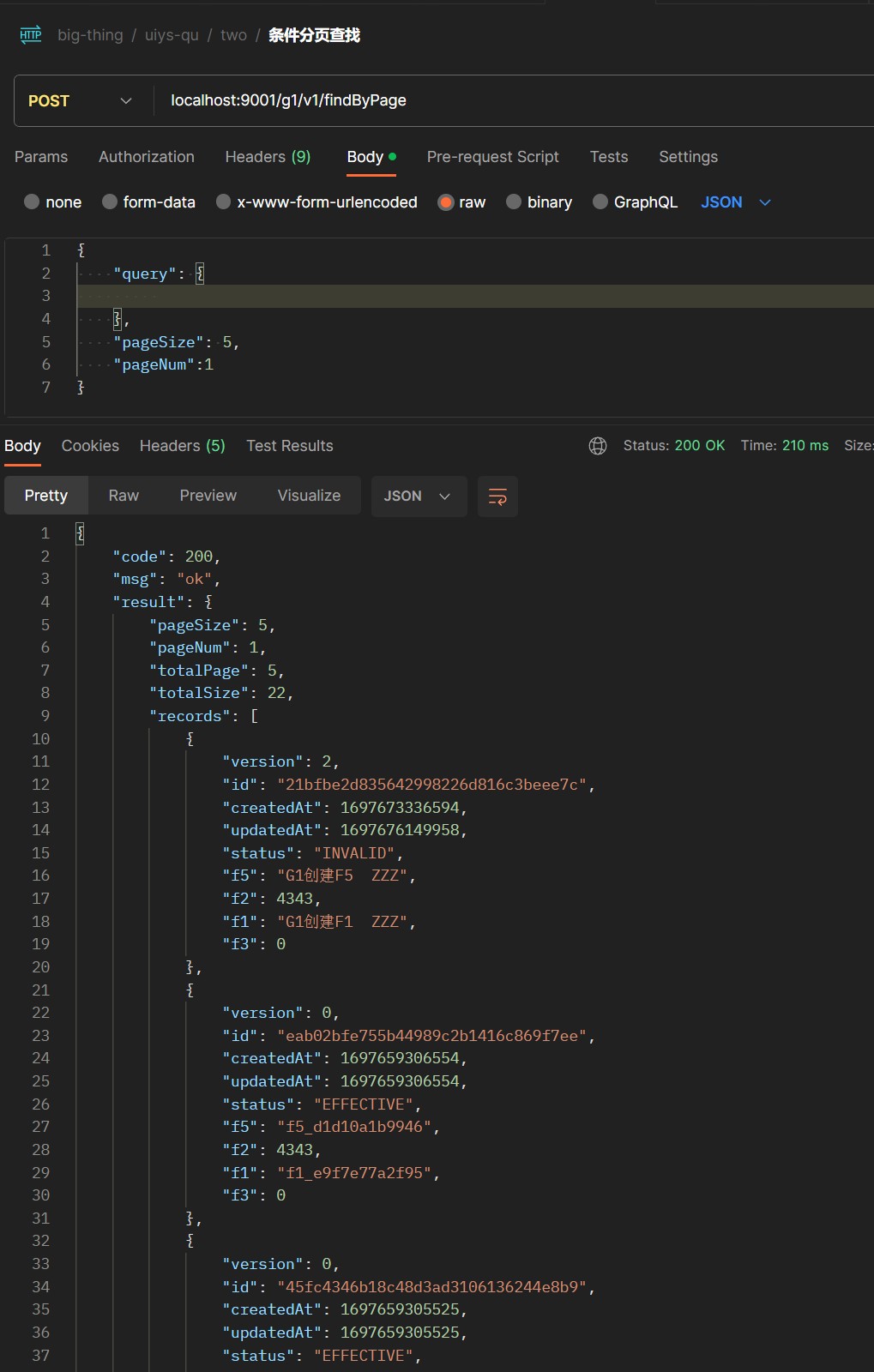The height and width of the screenshot is (1372, 874).
Task: Select the Raw response view
Action: (x=124, y=496)
